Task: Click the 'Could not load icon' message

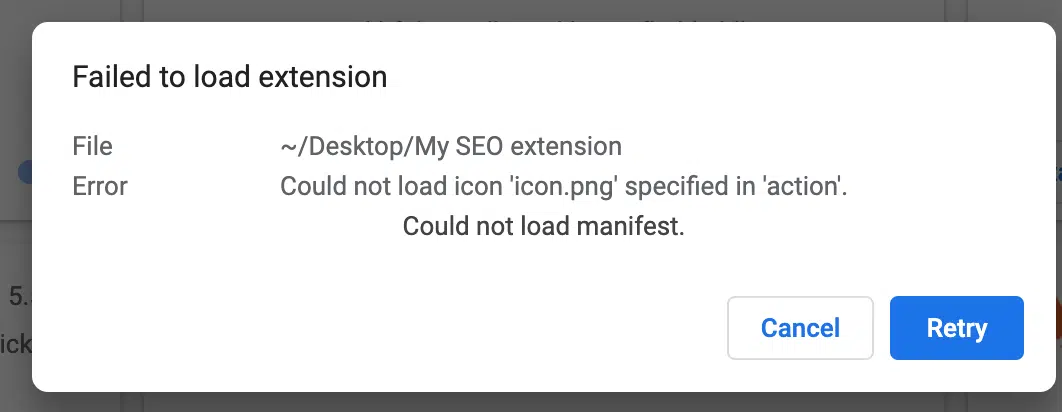Action: pos(563,186)
